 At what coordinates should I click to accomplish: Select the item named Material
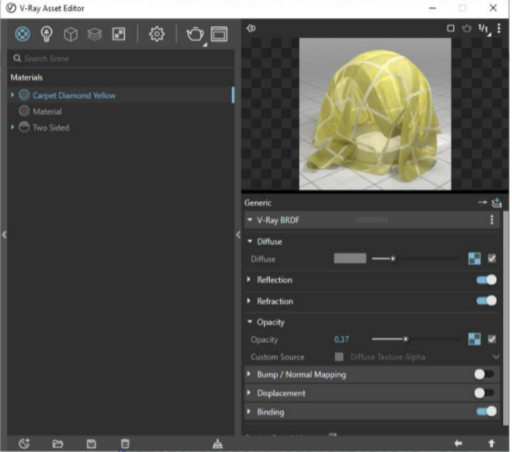pyautogui.click(x=47, y=111)
